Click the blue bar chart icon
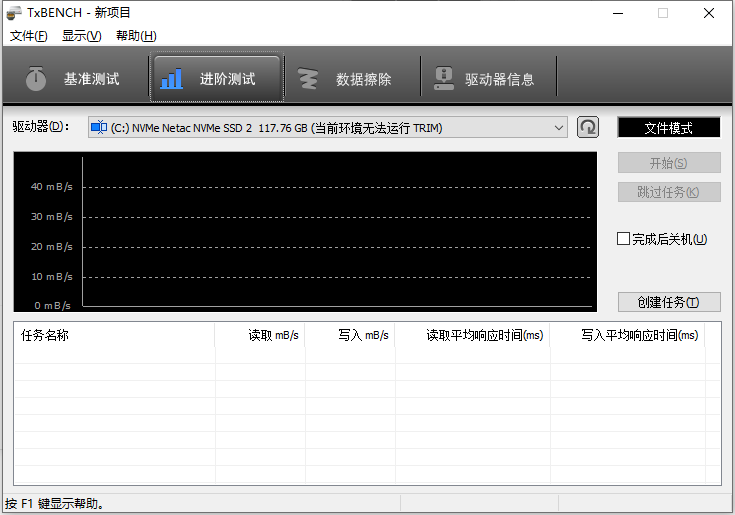 coord(171,78)
